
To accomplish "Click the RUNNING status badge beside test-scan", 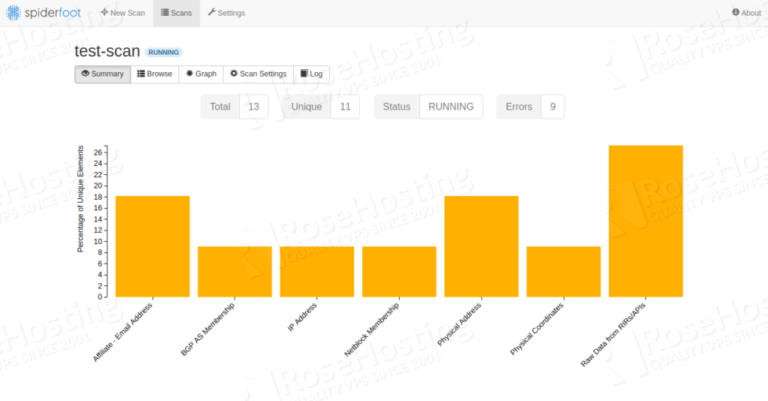I will click(164, 51).
